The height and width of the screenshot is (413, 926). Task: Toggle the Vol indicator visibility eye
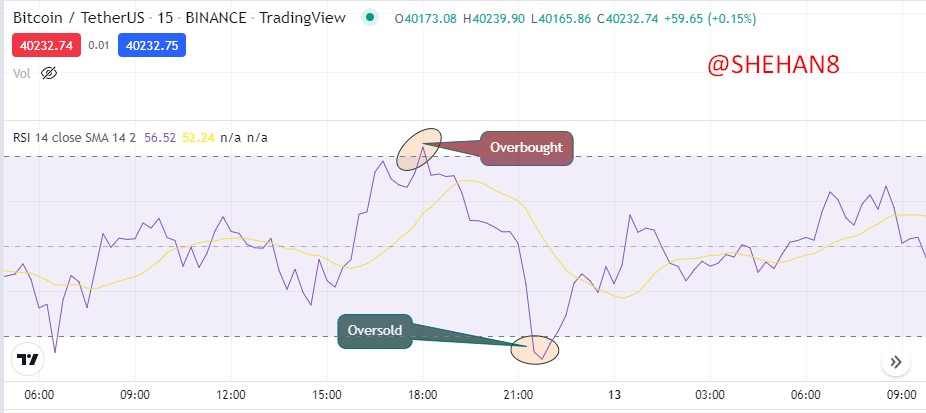(x=49, y=73)
